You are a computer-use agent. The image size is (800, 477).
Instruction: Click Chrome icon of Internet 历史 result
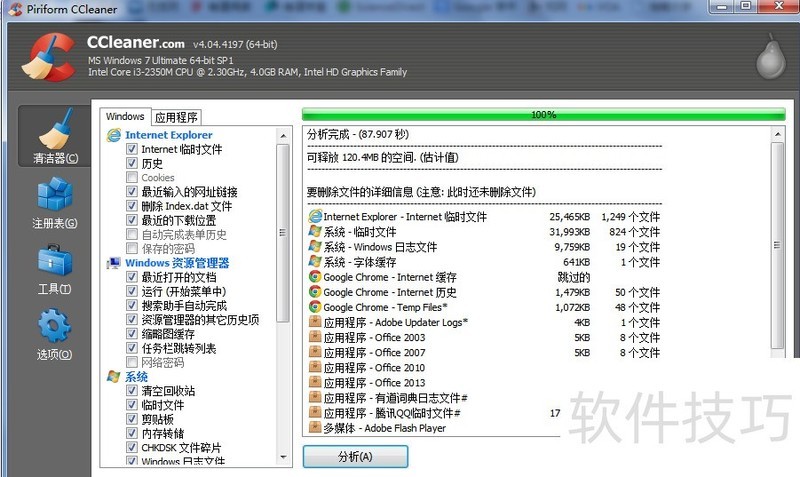(x=315, y=292)
